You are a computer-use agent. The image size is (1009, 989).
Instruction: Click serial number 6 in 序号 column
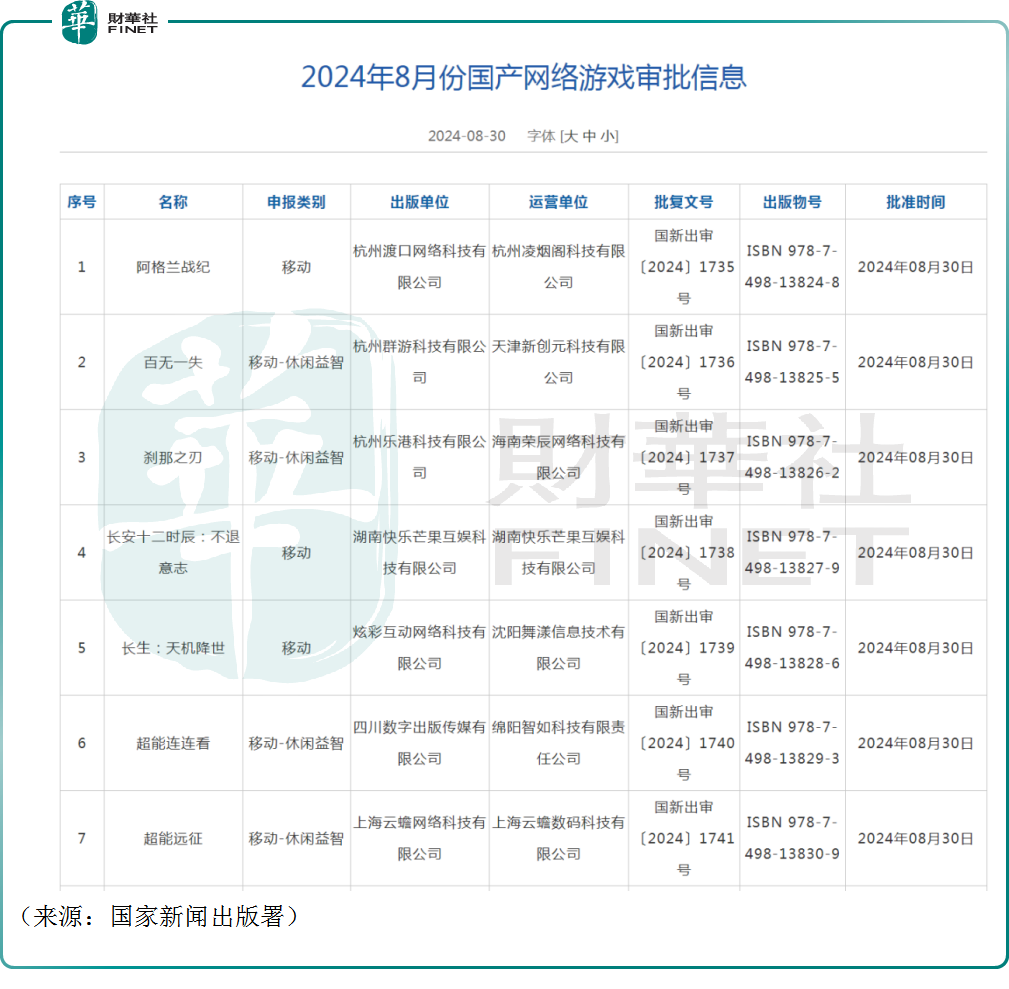tap(82, 743)
